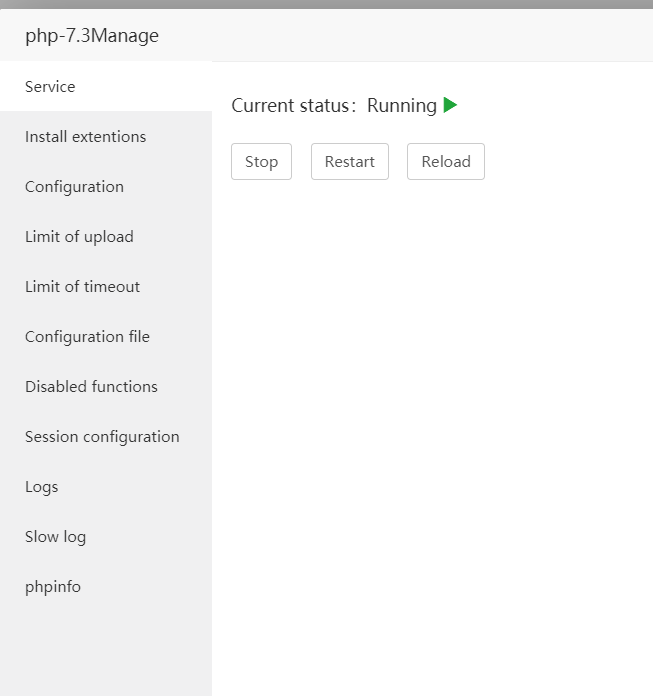This screenshot has width=653, height=696.
Task: Click the Running status text
Action: [401, 106]
